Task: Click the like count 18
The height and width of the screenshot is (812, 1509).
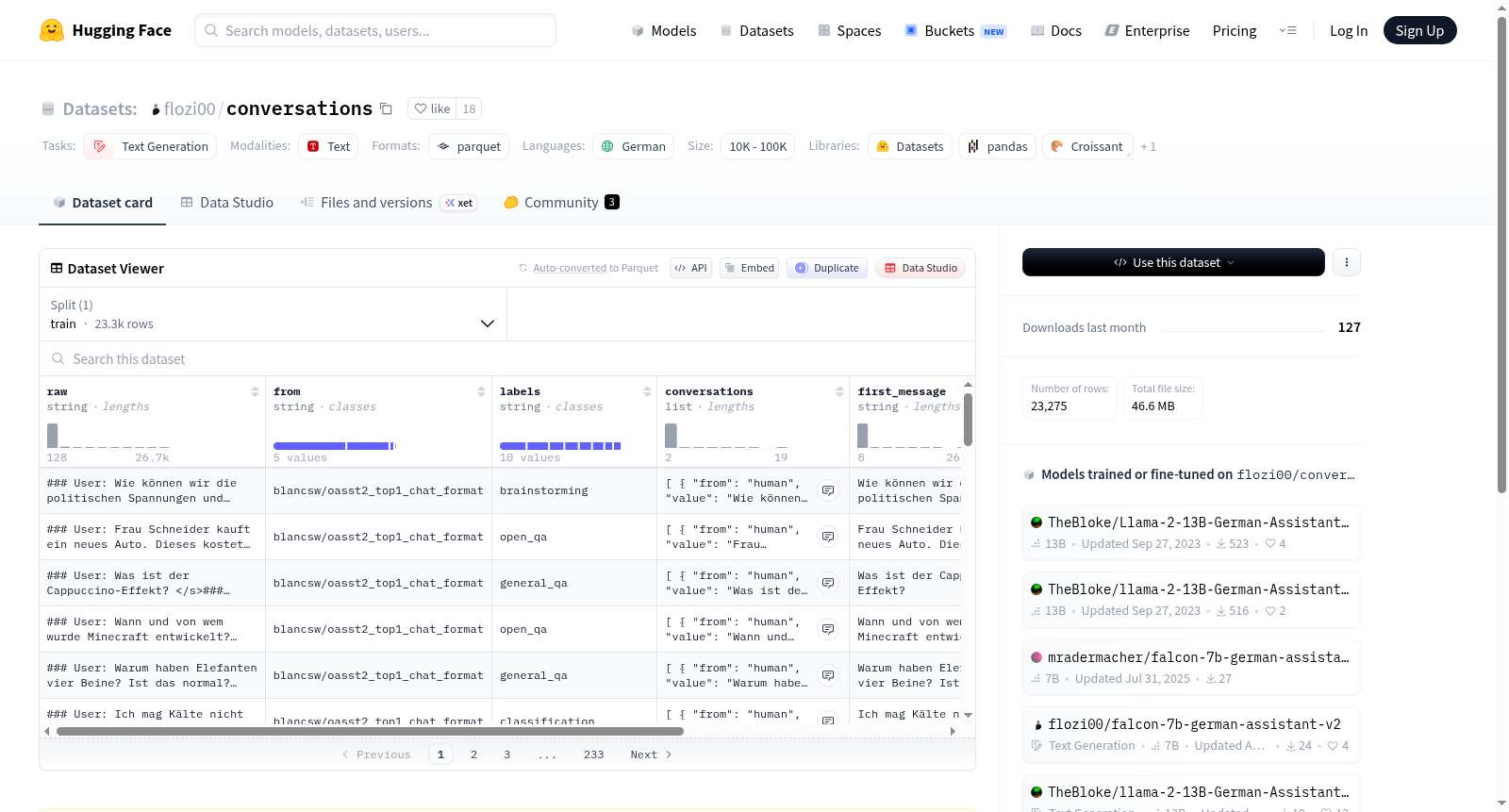Action: pos(469,108)
